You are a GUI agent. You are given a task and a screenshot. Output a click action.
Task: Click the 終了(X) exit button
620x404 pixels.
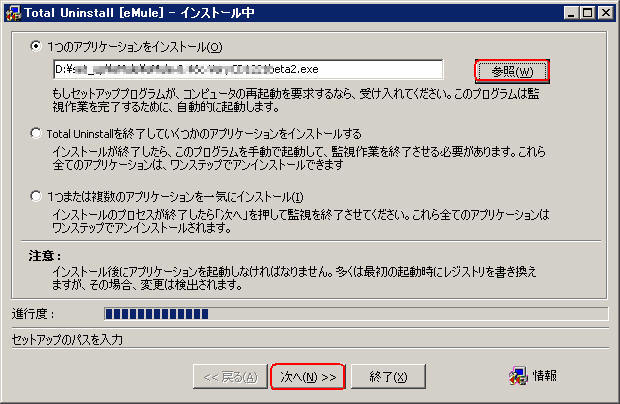(388, 377)
